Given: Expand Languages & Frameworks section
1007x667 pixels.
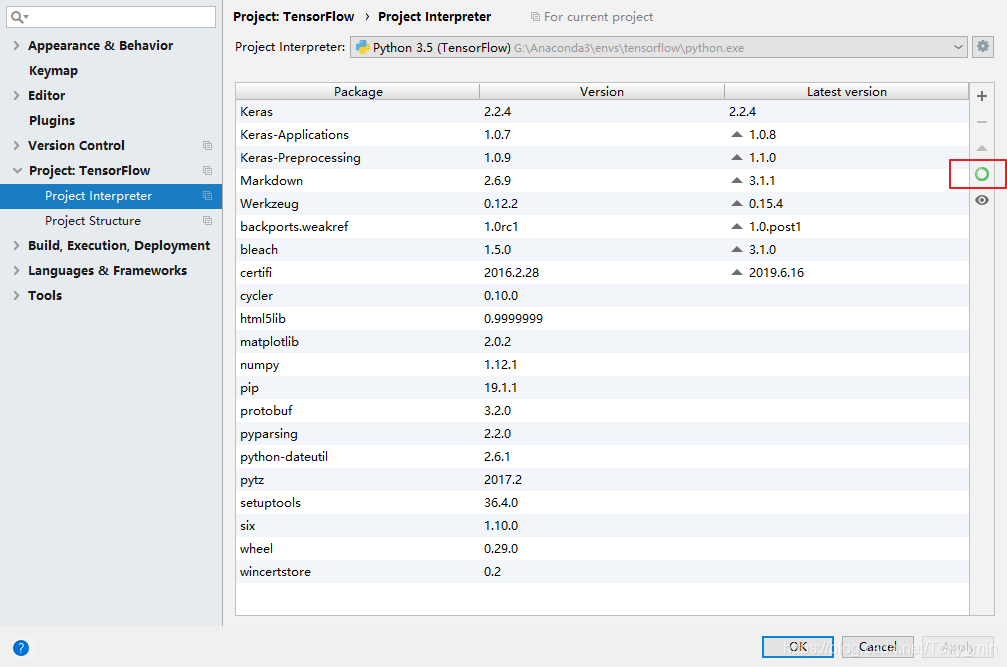Looking at the screenshot, I should point(16,271).
